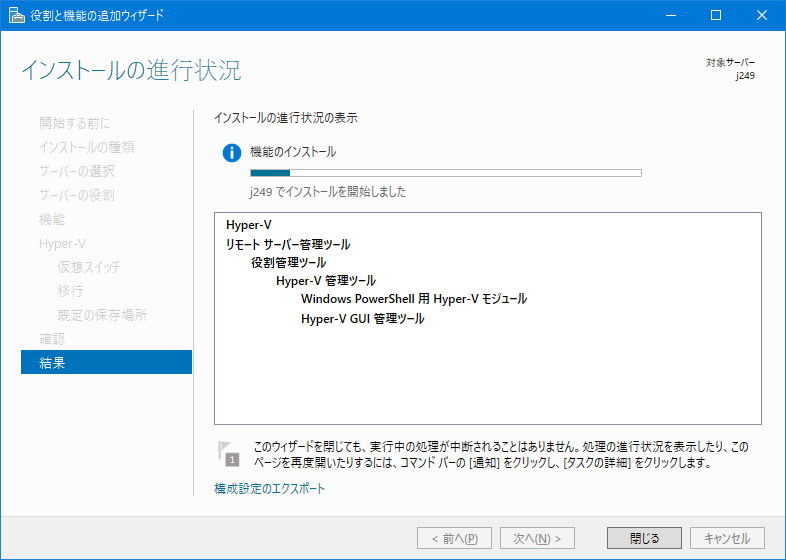The image size is (786, 560).
Task: Select 仮想スイッチ in the sidebar
Action: click(89, 267)
